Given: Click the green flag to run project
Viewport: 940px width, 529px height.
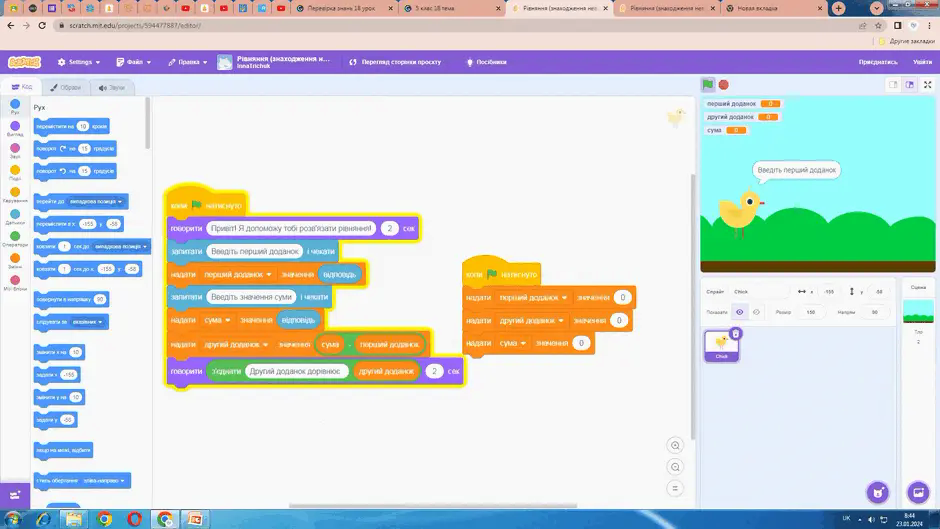Looking at the screenshot, I should tap(708, 85).
